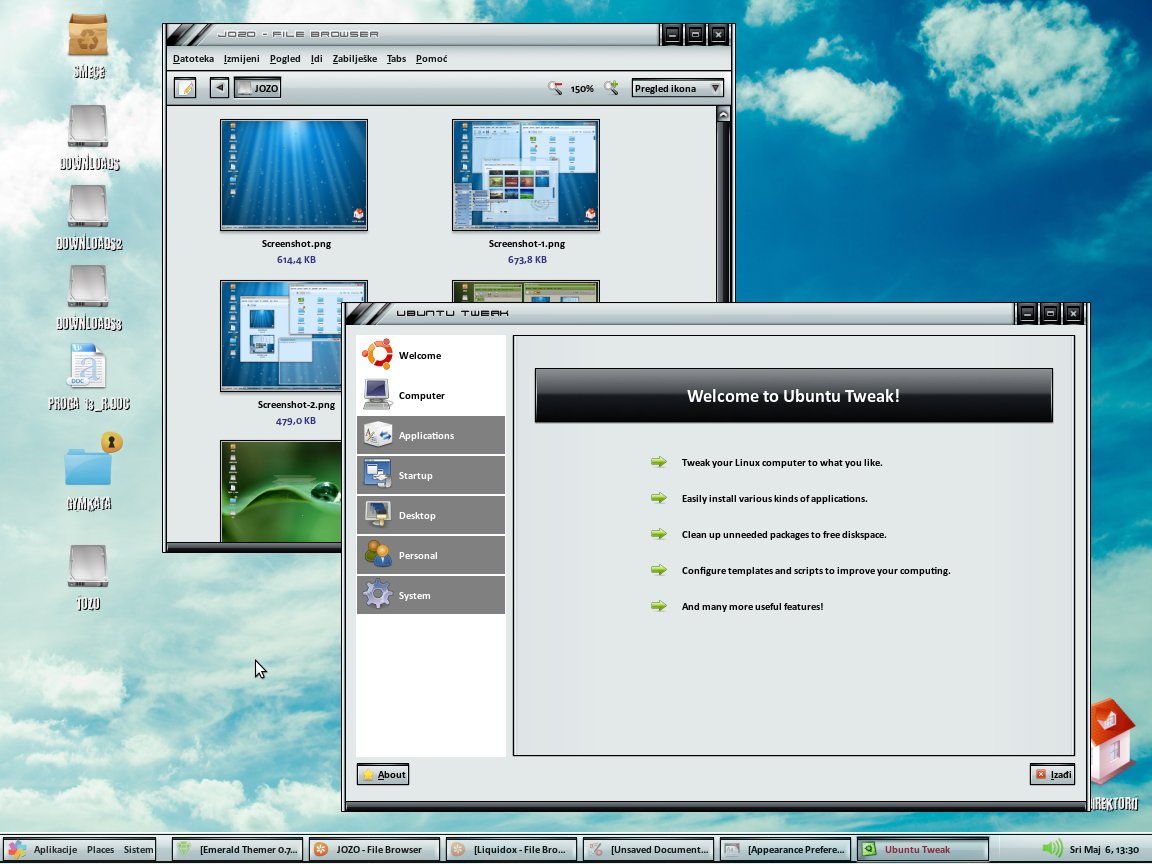Zoom in with the magnifier plus icon
This screenshot has height=864, width=1152.
[x=611, y=88]
